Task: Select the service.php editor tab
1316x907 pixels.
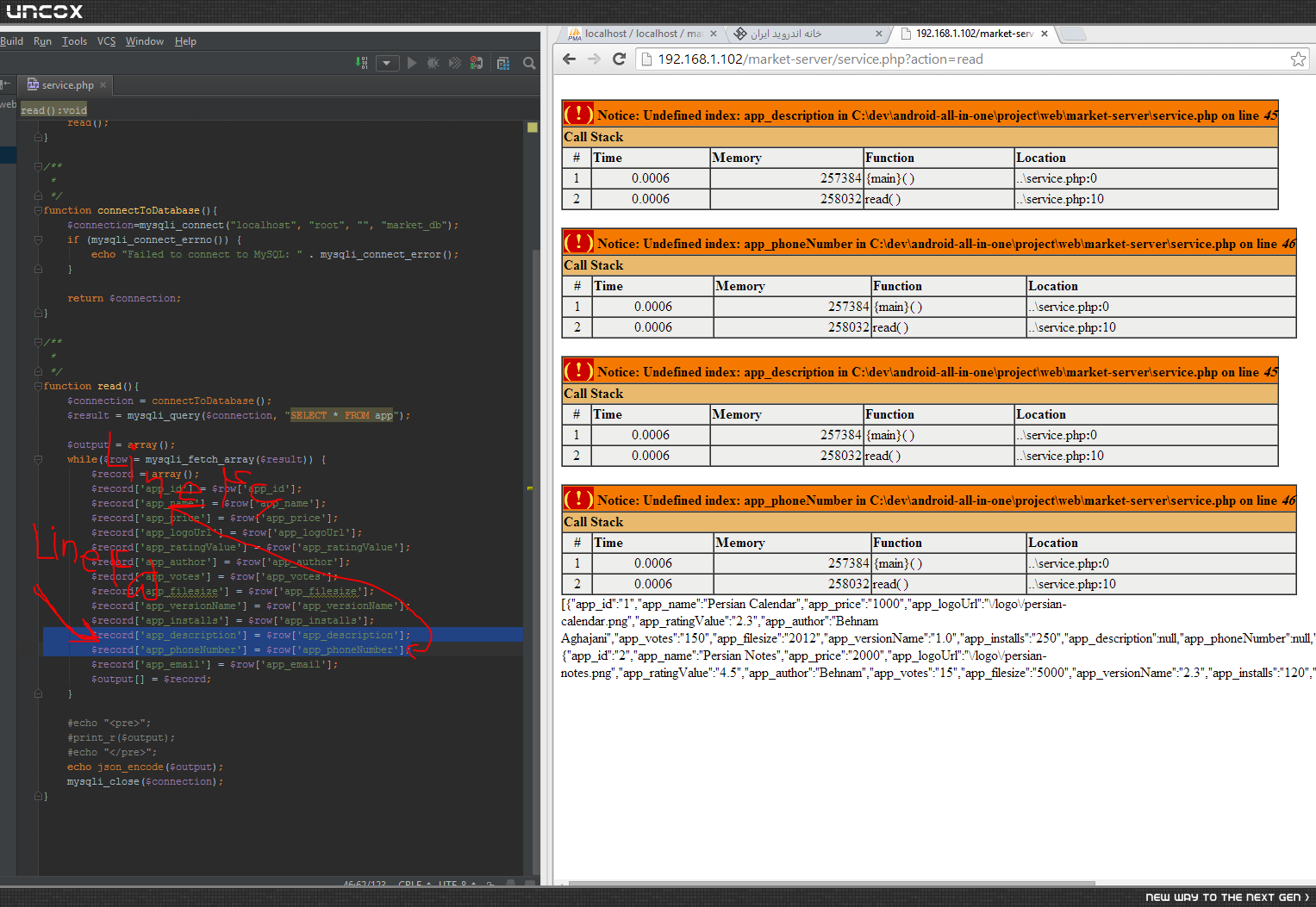Action: 67,84
